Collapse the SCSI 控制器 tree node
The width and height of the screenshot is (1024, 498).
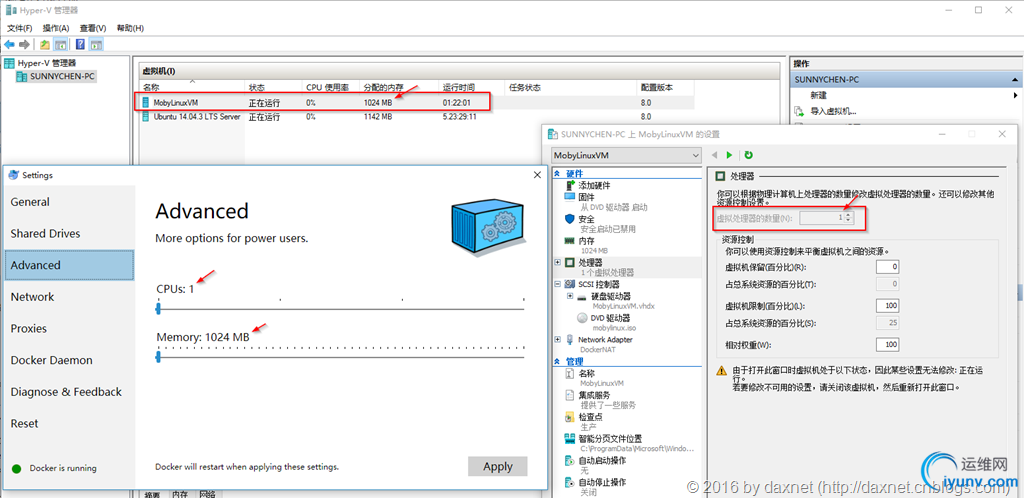[557, 285]
